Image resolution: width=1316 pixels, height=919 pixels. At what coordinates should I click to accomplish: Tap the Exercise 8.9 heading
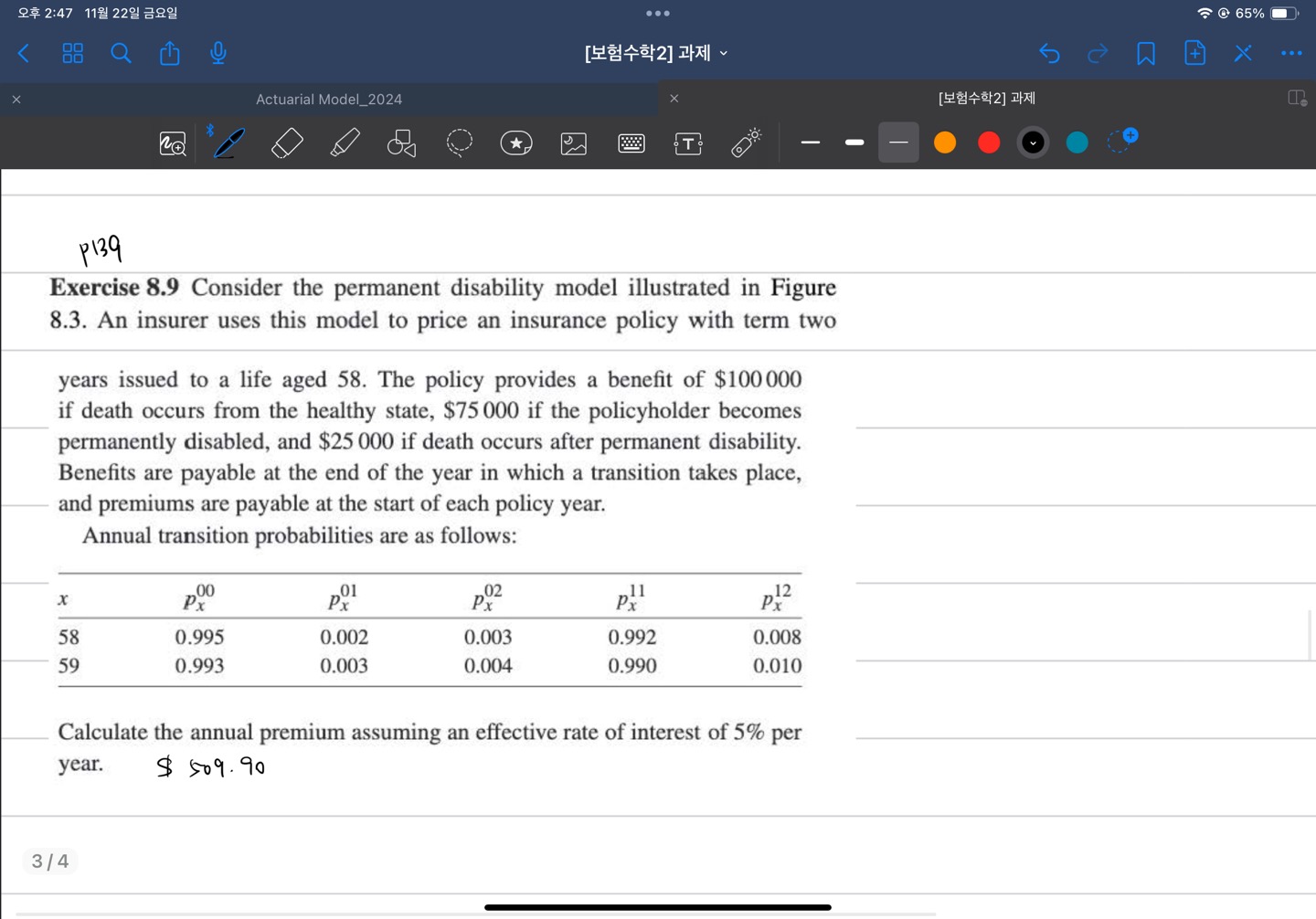pyautogui.click(x=114, y=287)
